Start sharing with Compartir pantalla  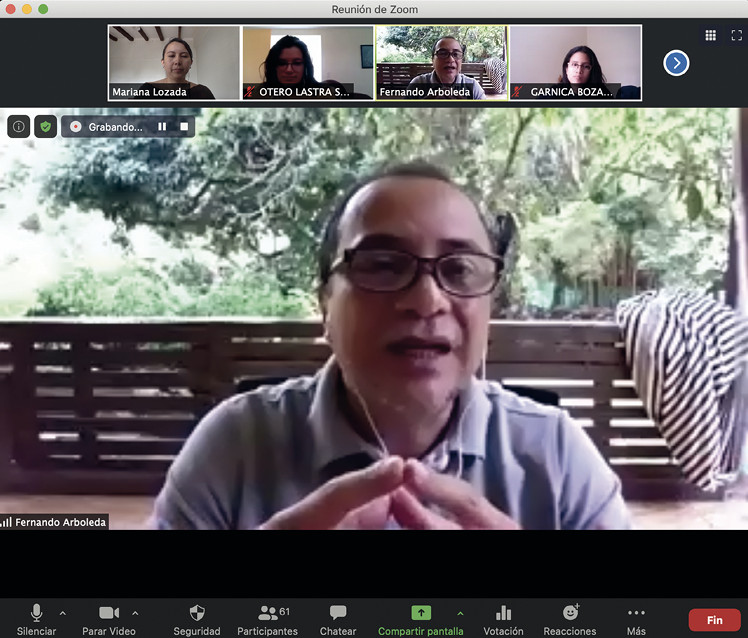pos(421,619)
